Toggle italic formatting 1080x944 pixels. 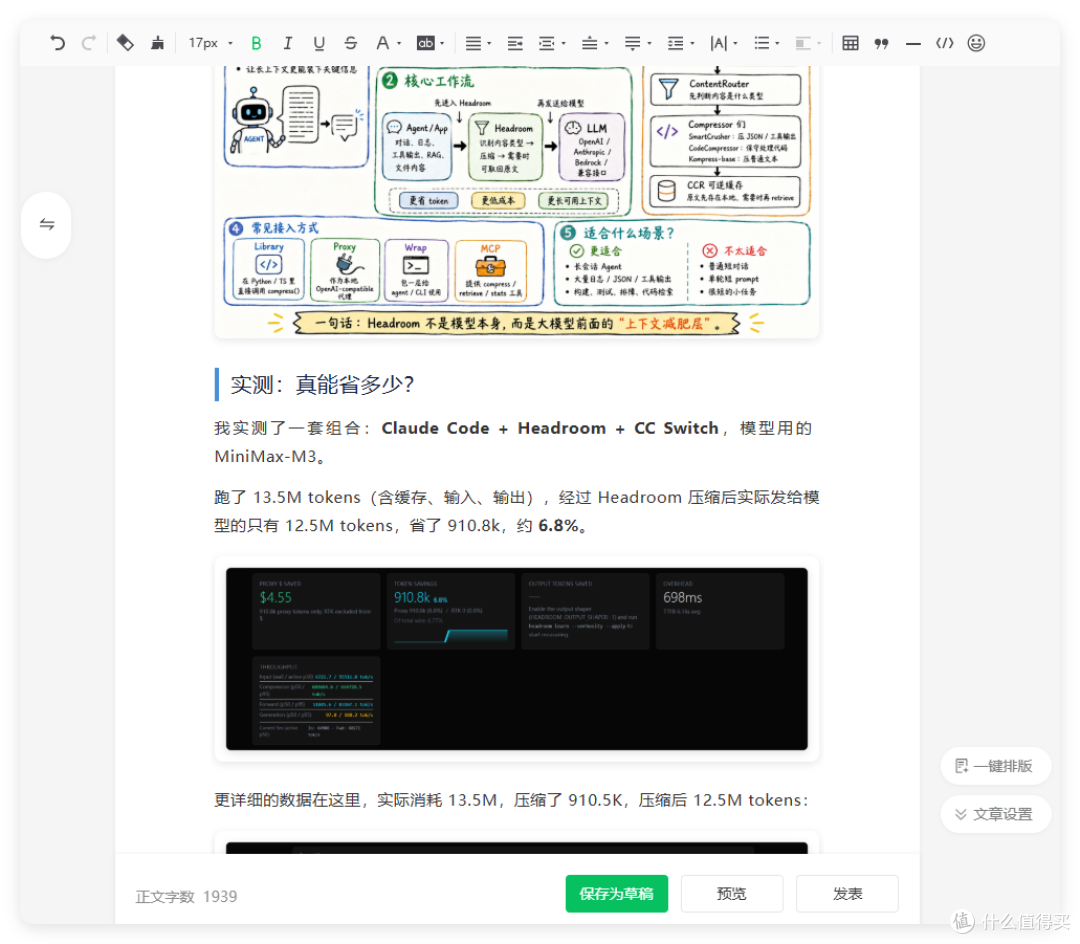287,43
